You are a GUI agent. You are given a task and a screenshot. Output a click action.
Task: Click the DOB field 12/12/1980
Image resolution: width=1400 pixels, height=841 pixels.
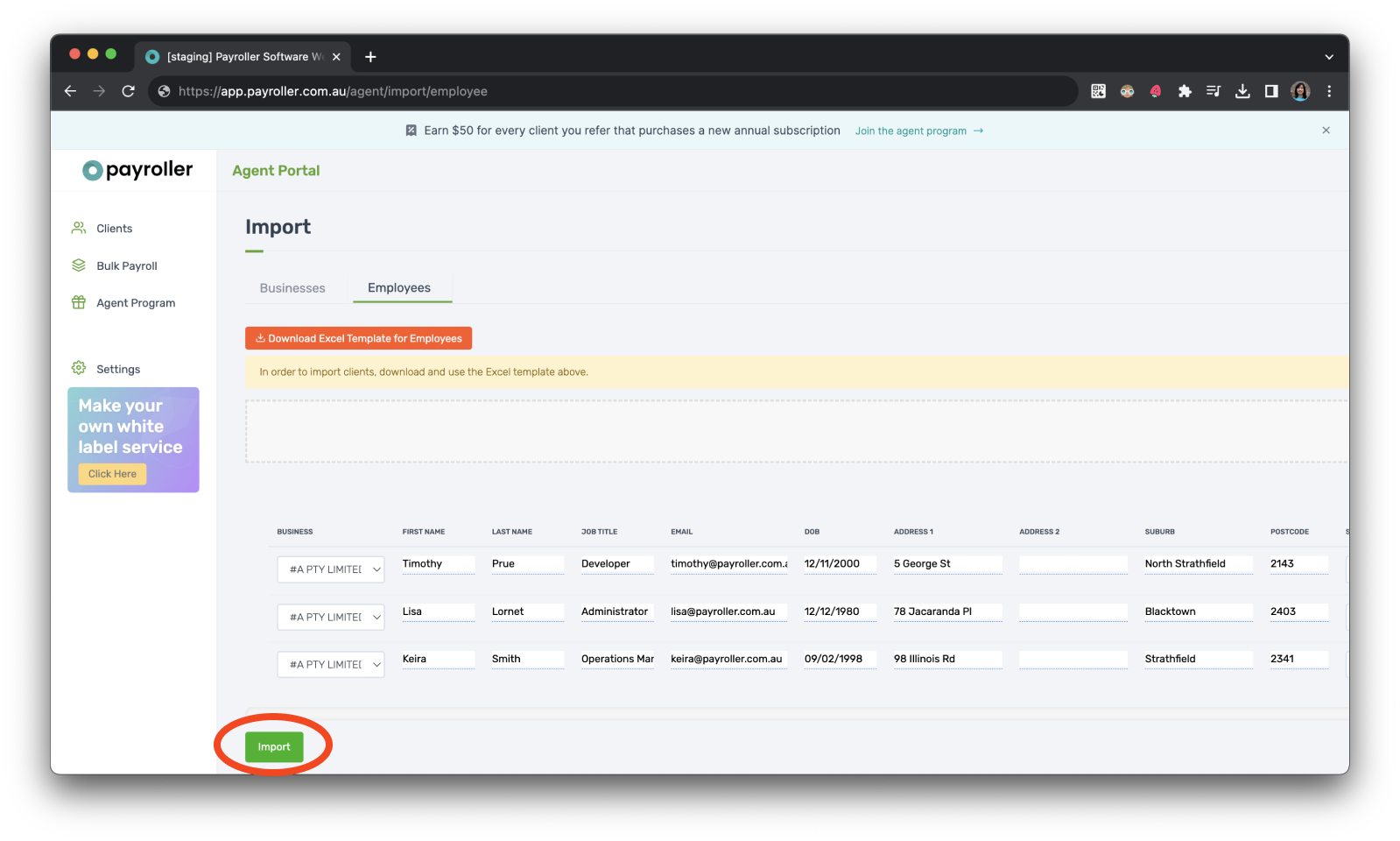pos(840,611)
